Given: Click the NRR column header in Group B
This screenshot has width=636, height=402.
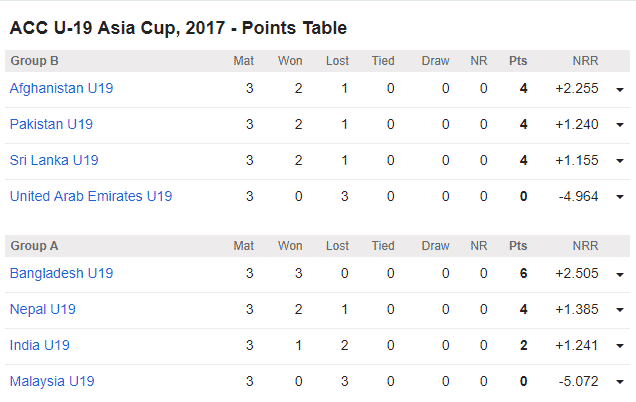Looking at the screenshot, I should pos(585,61).
